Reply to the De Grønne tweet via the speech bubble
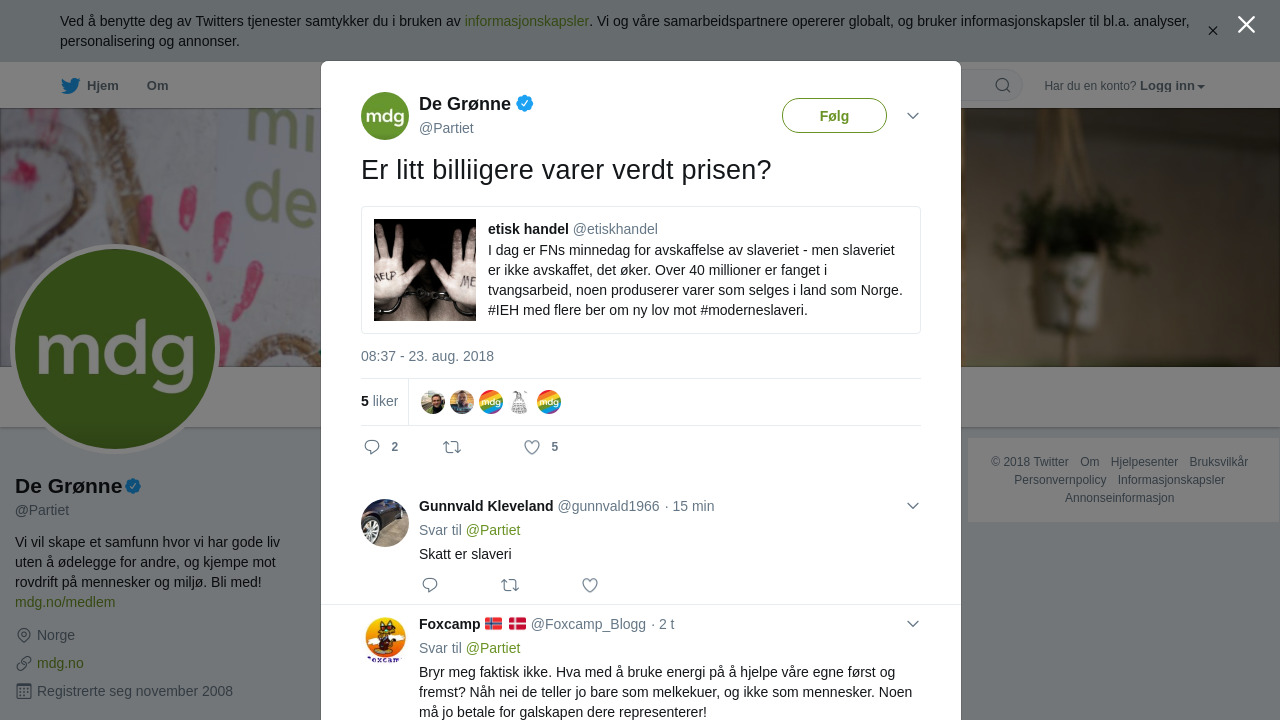The image size is (1280, 720). 372,447
